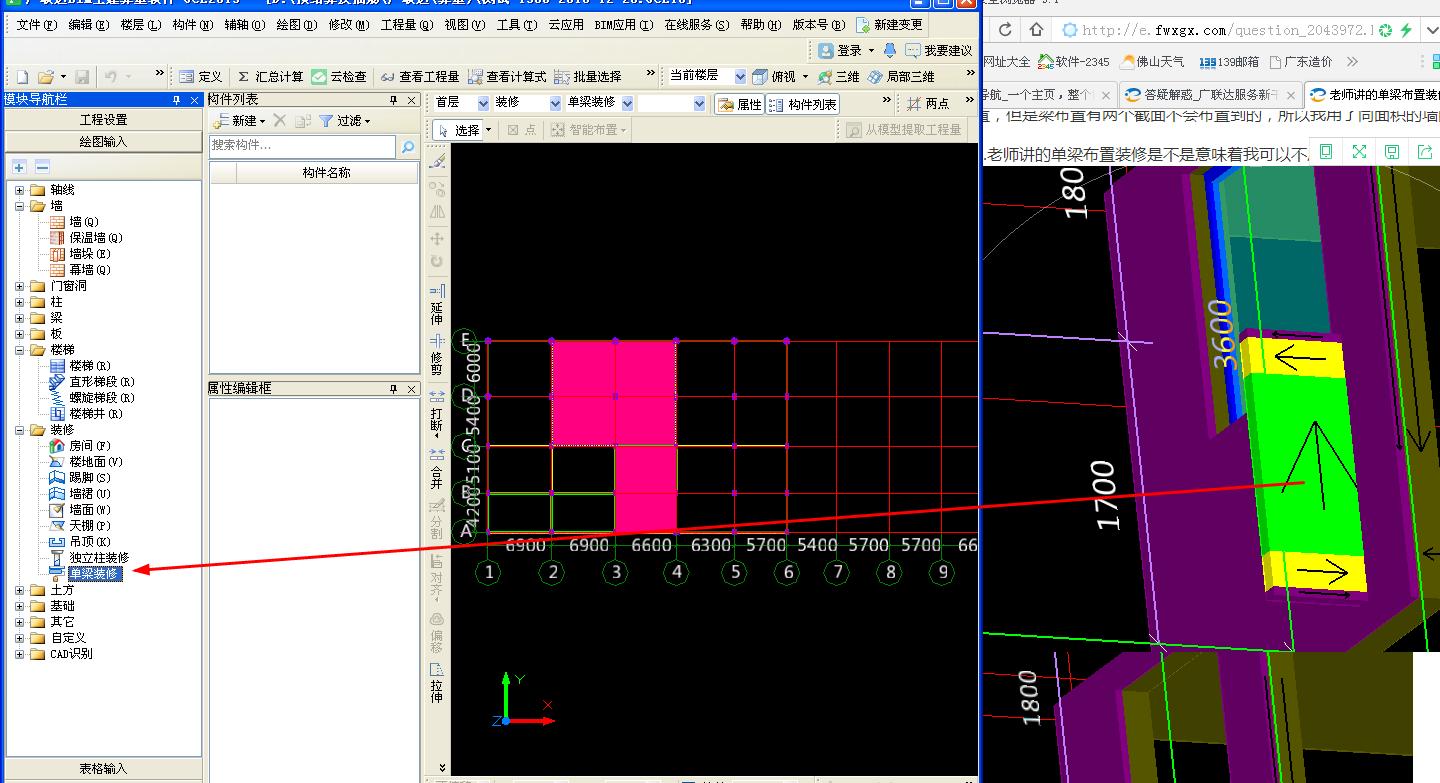Open the 在线服务 menu
The height and width of the screenshot is (783, 1440).
click(x=697, y=25)
